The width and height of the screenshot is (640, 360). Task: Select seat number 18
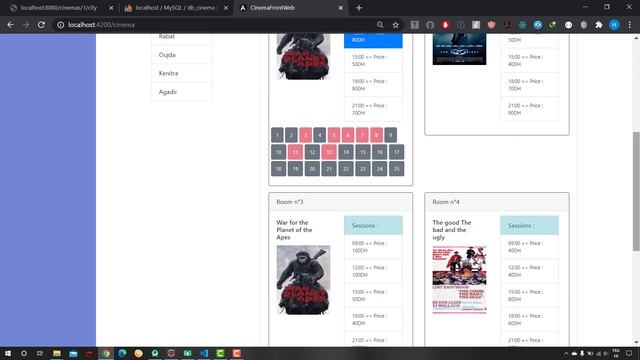click(278, 169)
